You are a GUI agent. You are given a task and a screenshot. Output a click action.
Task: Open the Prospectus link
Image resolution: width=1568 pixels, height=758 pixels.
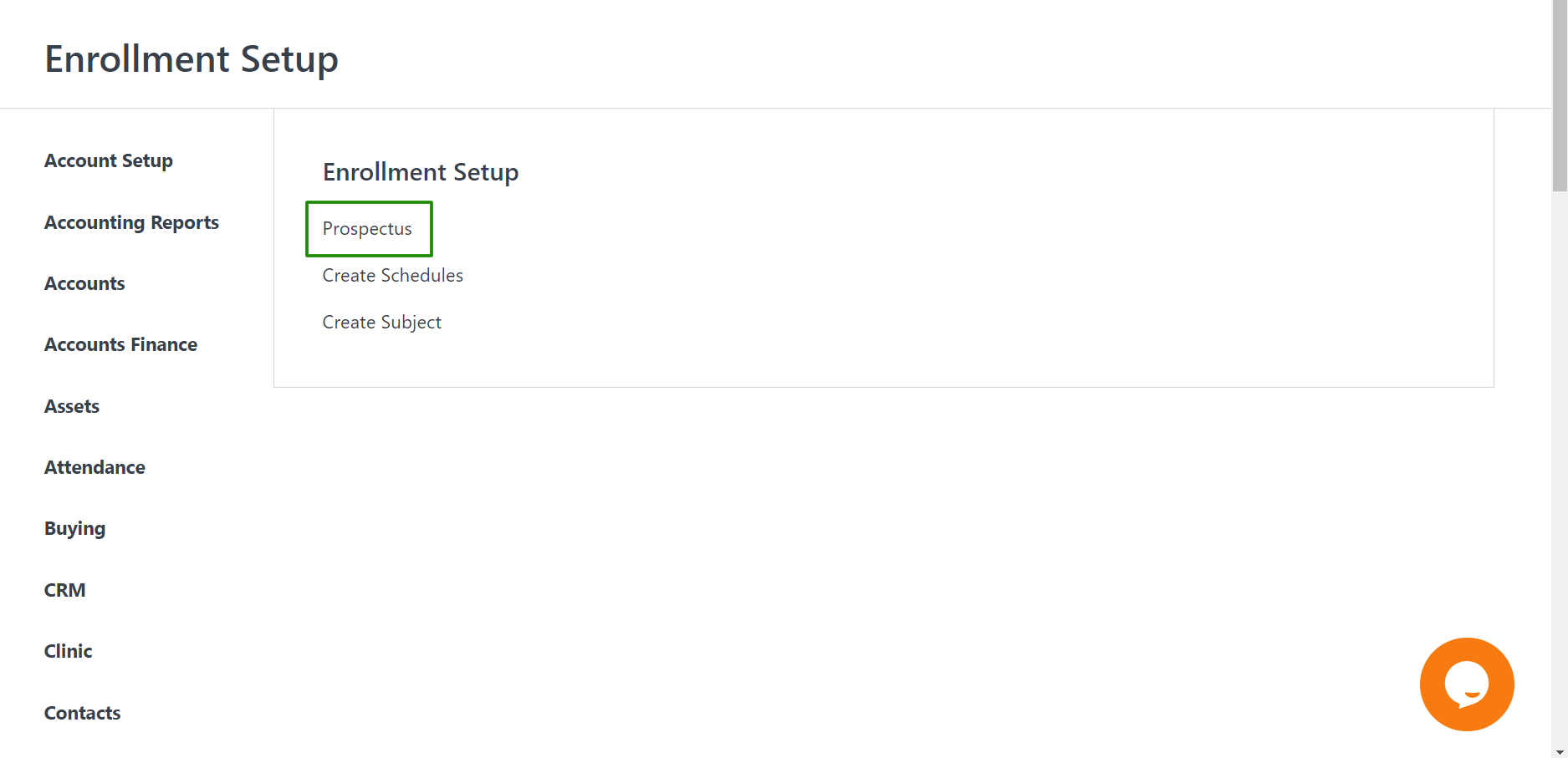(367, 229)
